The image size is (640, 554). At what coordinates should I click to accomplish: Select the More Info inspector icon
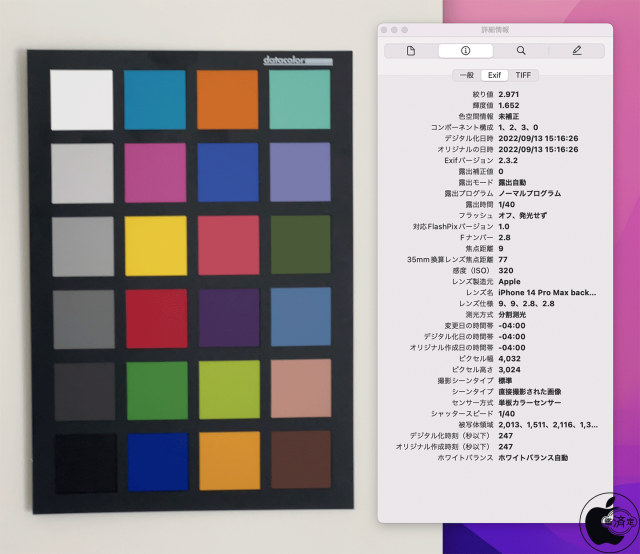click(465, 50)
